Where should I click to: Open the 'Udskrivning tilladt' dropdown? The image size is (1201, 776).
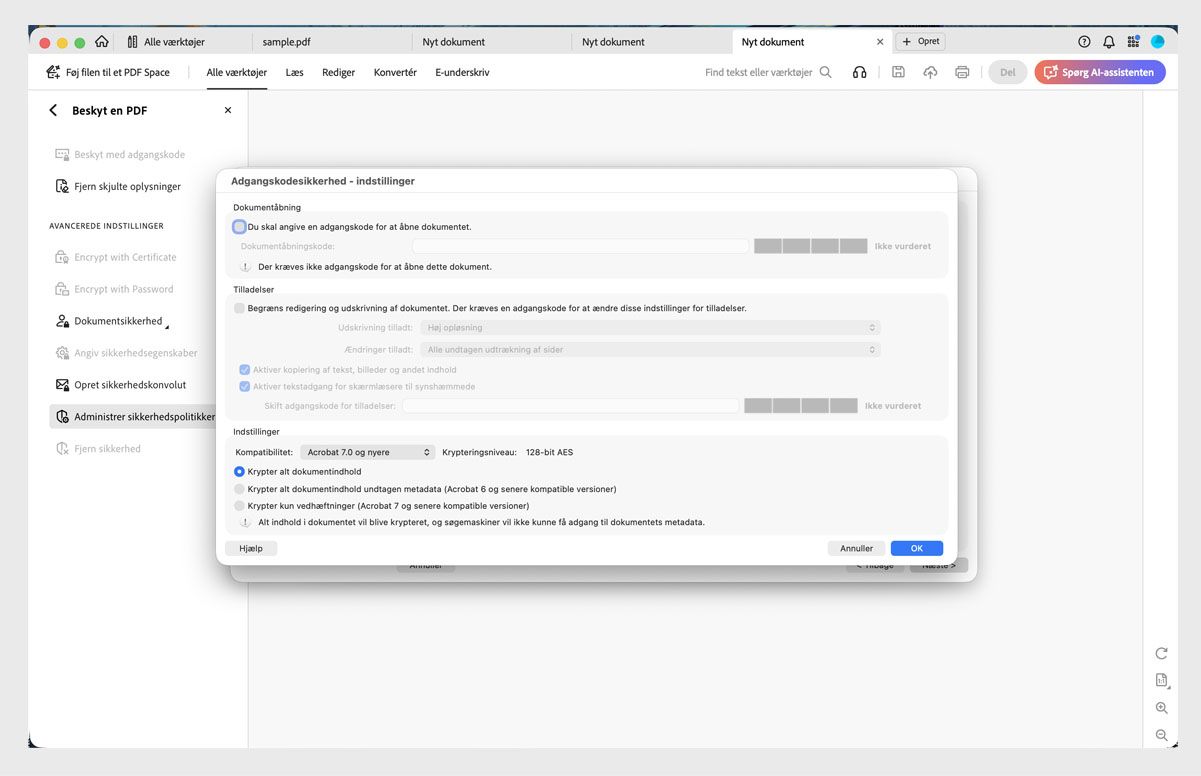click(x=650, y=327)
